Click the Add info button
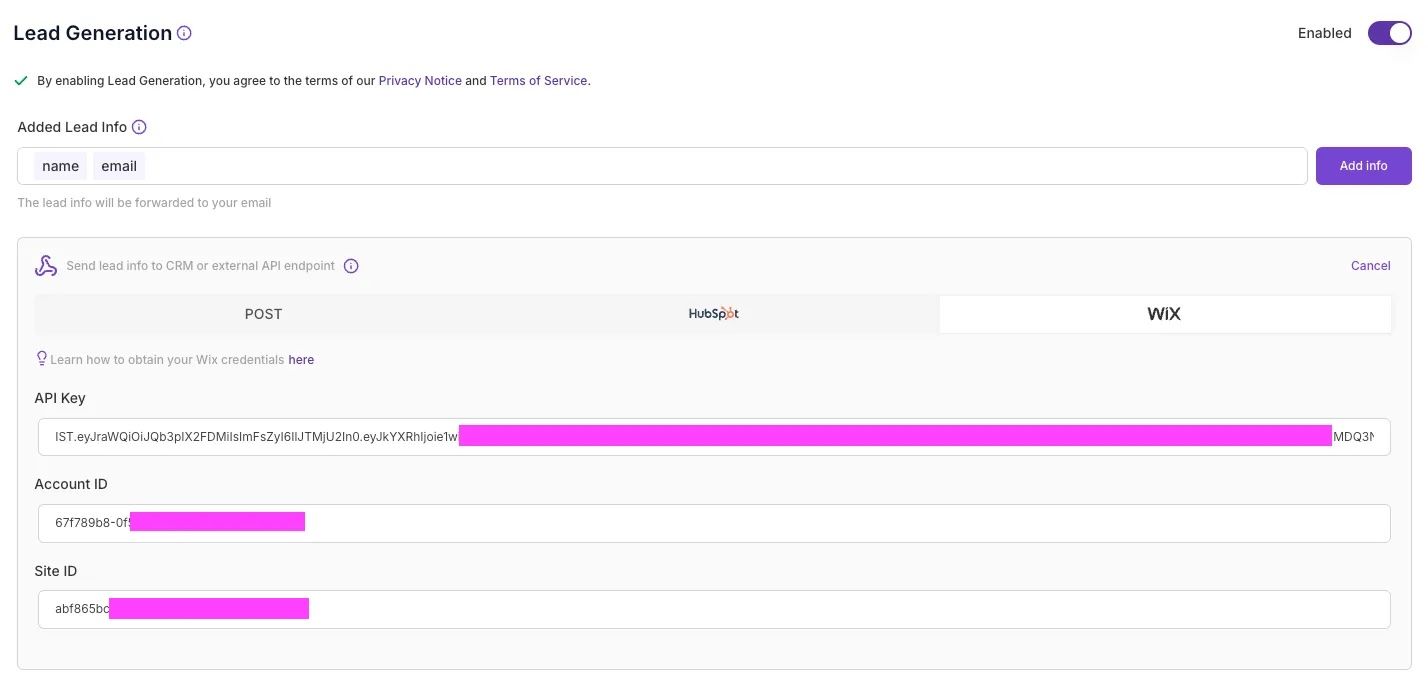Image resolution: width=1428 pixels, height=690 pixels. tap(1363, 166)
